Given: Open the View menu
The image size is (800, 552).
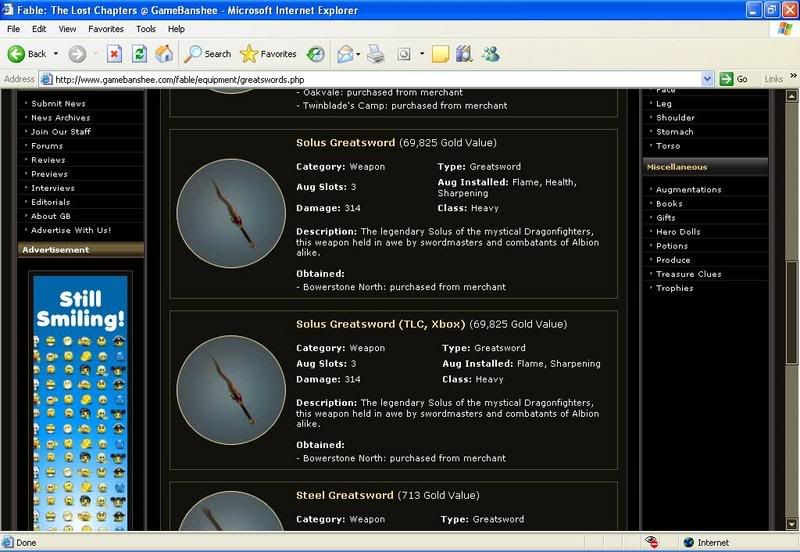Looking at the screenshot, I should (67, 29).
